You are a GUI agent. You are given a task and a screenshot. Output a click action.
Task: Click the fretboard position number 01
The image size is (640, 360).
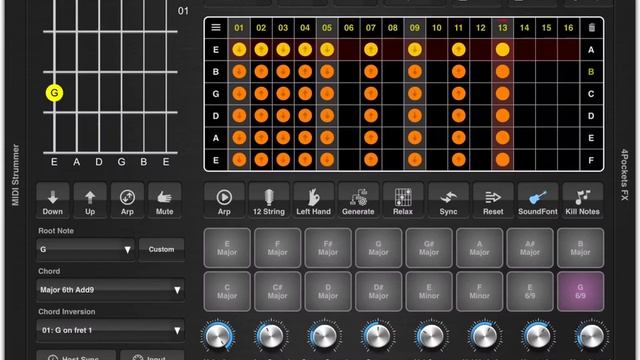click(x=183, y=11)
